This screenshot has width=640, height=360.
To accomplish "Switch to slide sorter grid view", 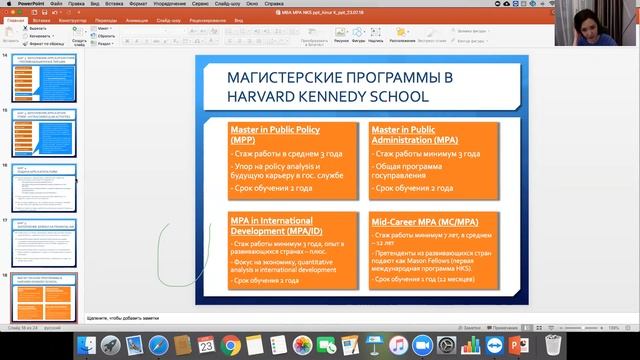I will point(539,328).
